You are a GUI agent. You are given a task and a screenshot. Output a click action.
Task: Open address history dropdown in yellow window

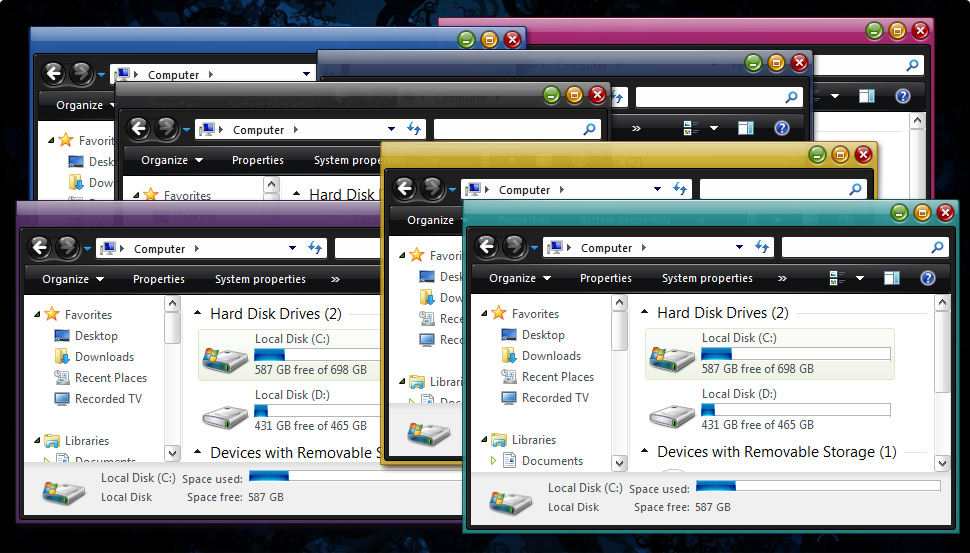[x=658, y=189]
